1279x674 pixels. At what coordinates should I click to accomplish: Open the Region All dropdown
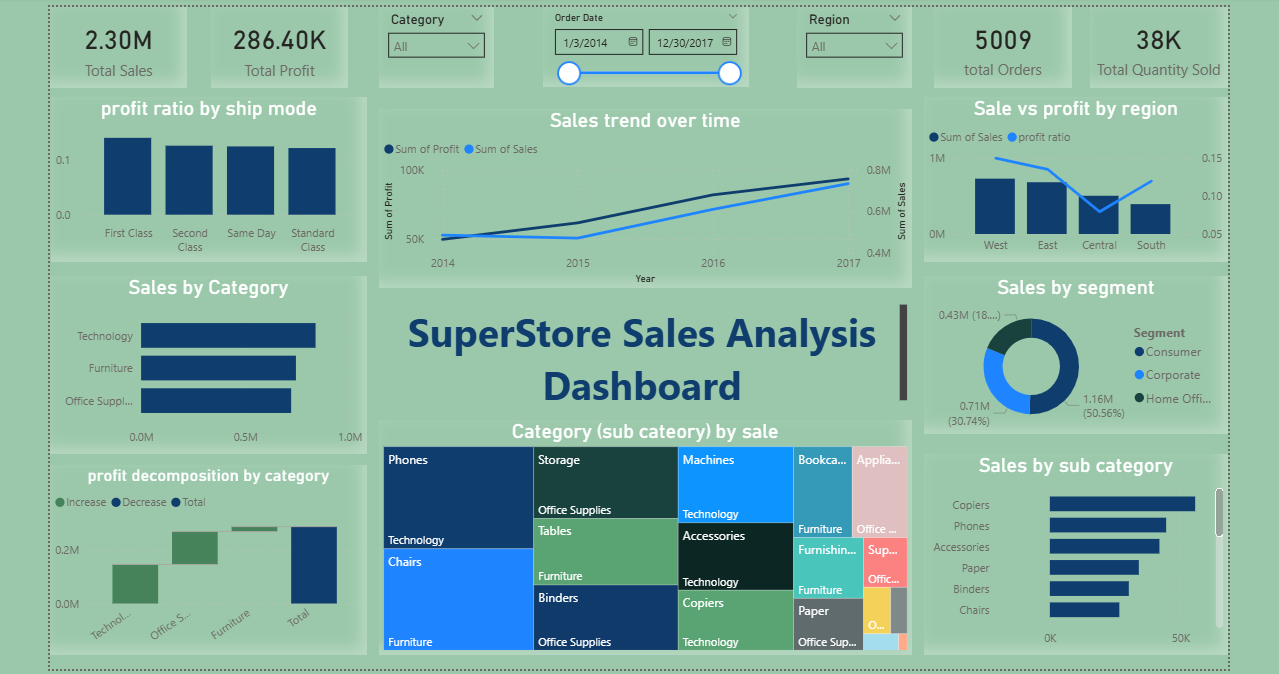(x=854, y=46)
